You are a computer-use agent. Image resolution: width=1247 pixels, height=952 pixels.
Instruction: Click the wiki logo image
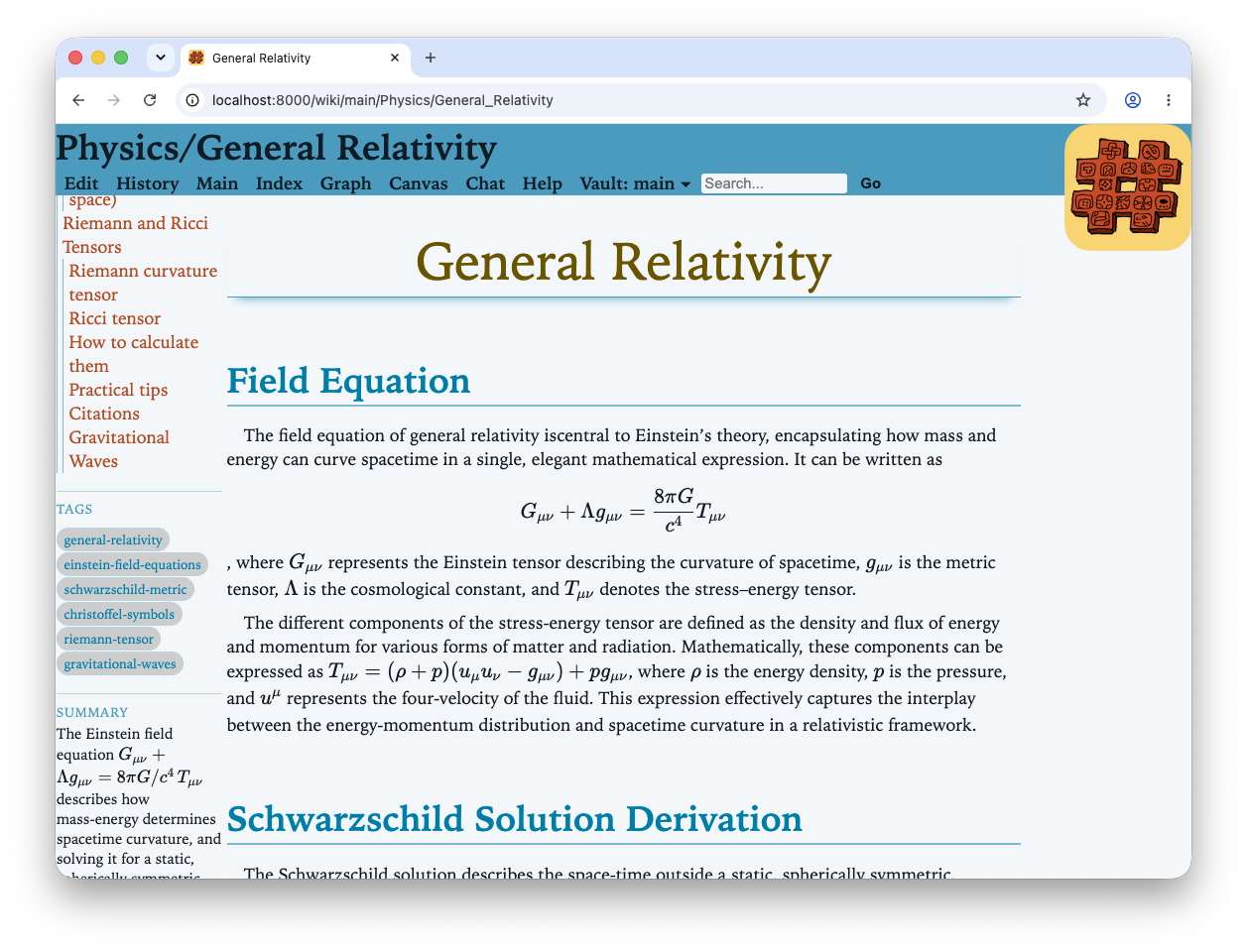(x=1127, y=187)
